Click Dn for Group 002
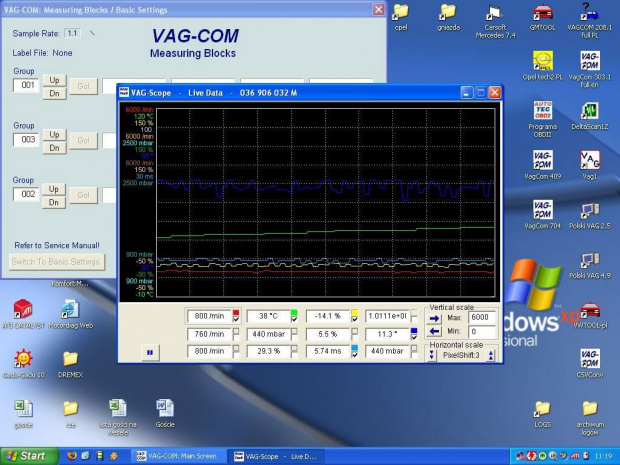The image size is (620, 465). (54, 202)
